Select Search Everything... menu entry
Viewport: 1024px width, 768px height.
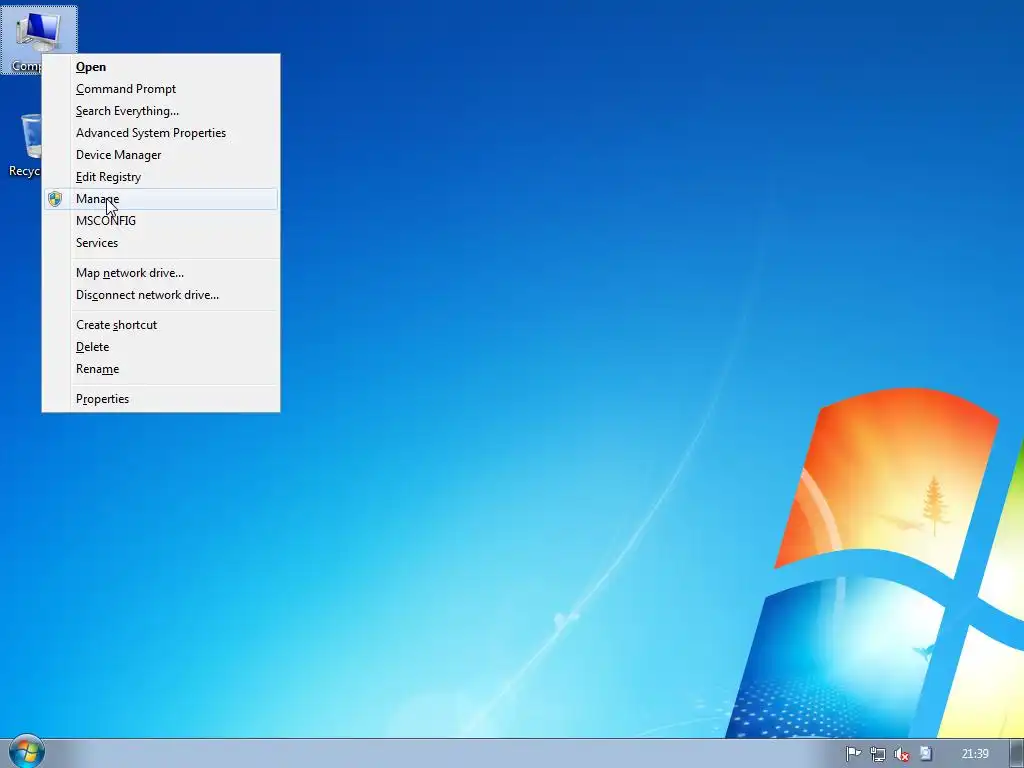[161, 111]
